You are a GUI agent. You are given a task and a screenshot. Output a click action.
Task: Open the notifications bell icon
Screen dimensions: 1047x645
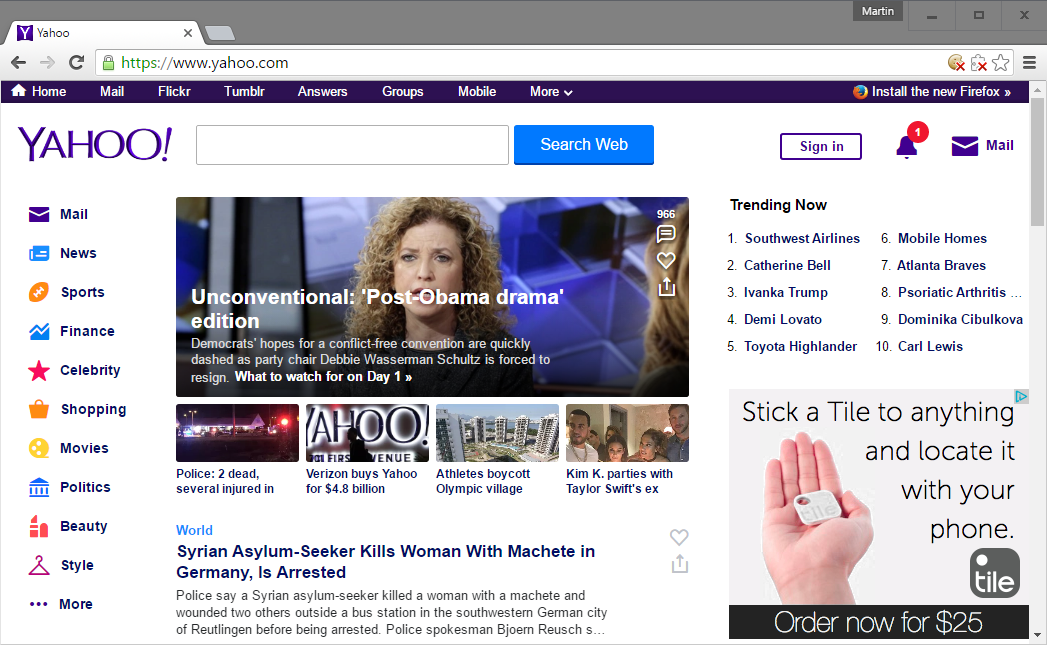pyautogui.click(x=906, y=146)
